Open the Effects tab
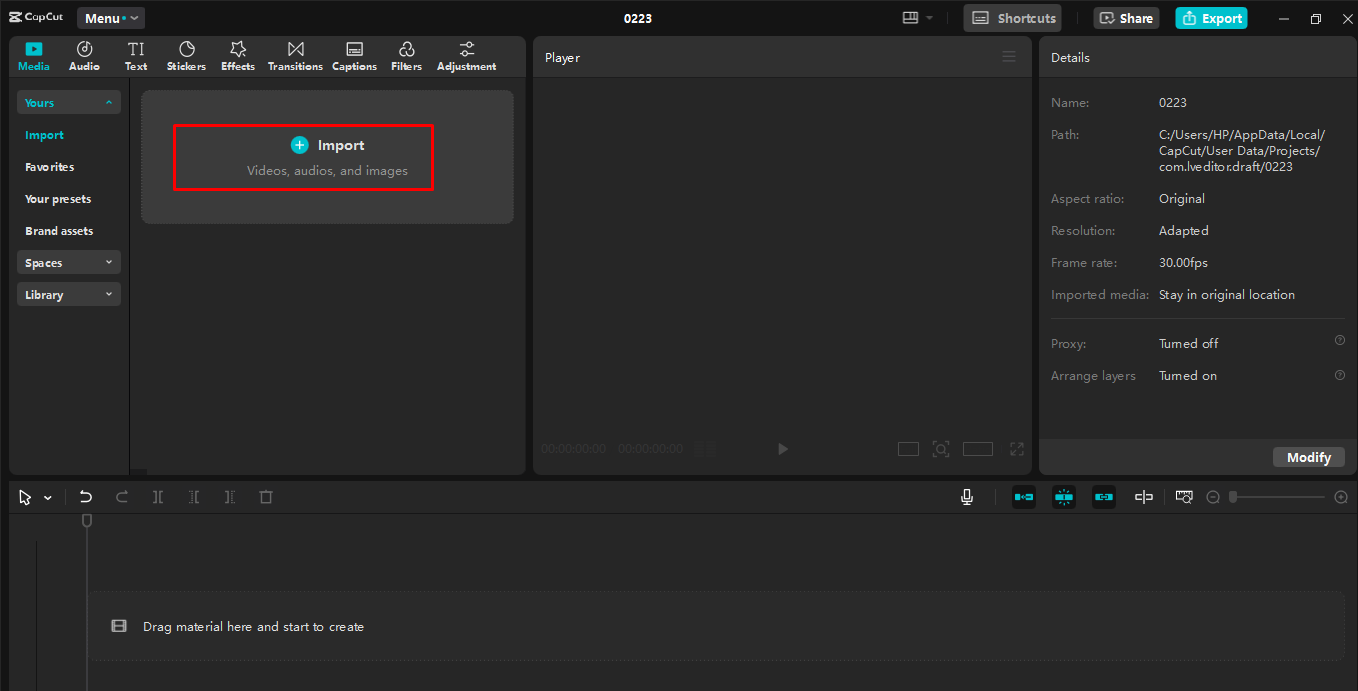This screenshot has width=1358, height=691. pyautogui.click(x=238, y=56)
